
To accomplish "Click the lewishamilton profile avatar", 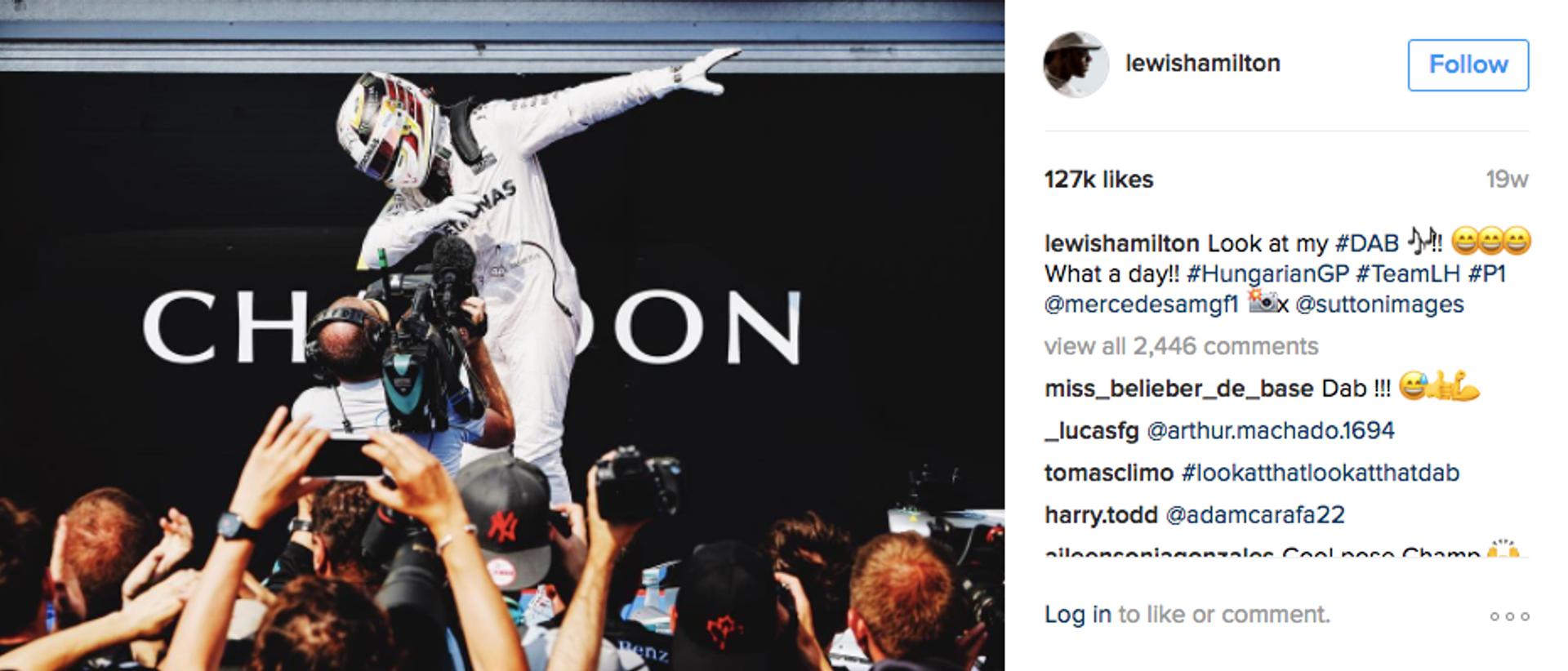I will click(1076, 64).
